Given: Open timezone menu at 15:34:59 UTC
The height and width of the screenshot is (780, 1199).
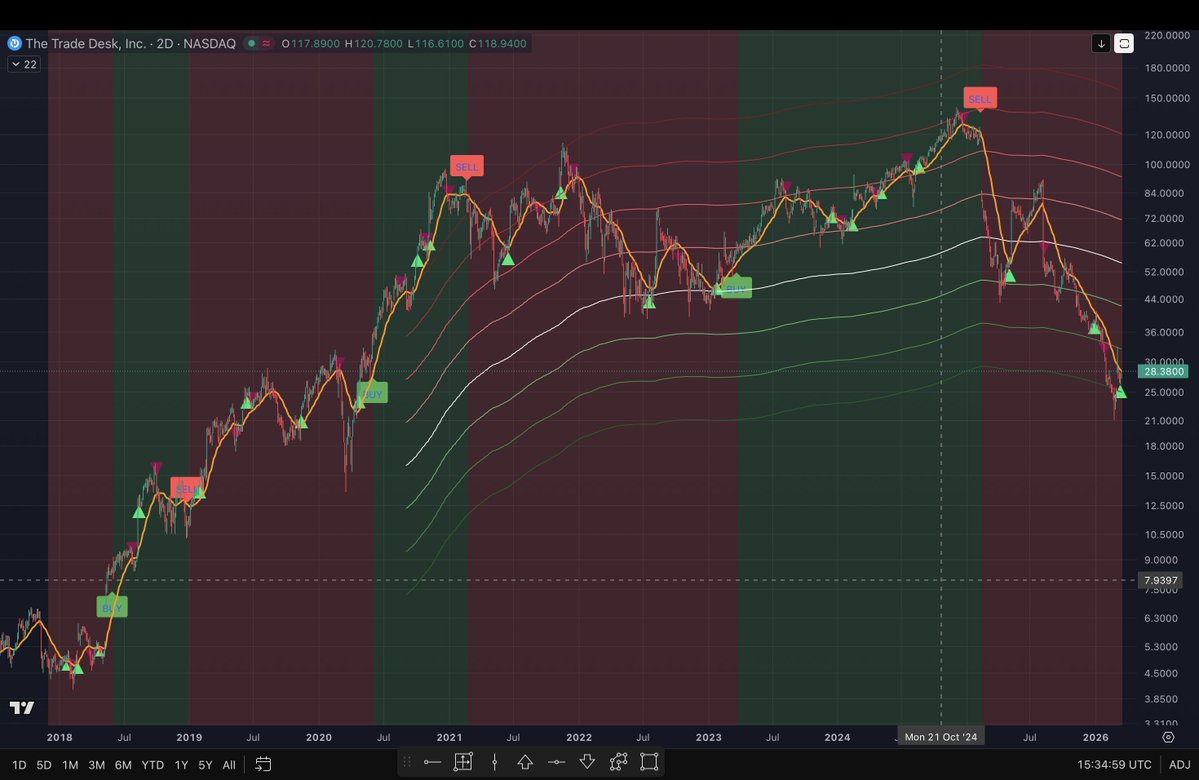Looking at the screenshot, I should click(1114, 765).
